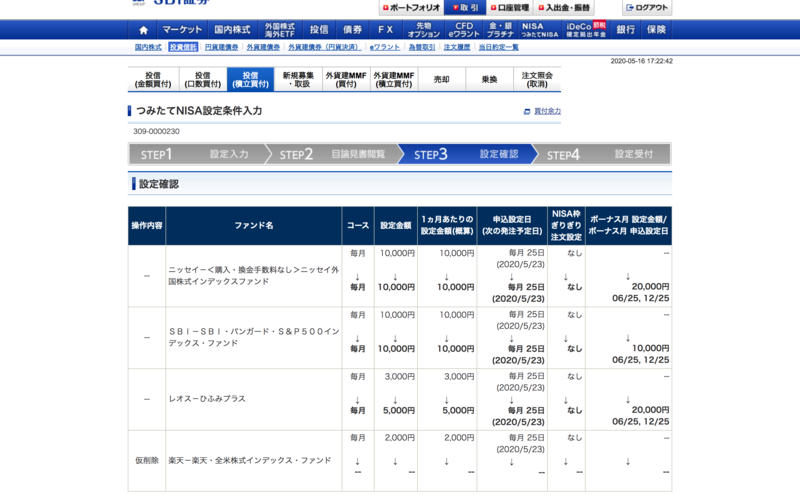The width and height of the screenshot is (800, 500).
Task: Switch to 投信(金額買付) tab
Action: (153, 80)
